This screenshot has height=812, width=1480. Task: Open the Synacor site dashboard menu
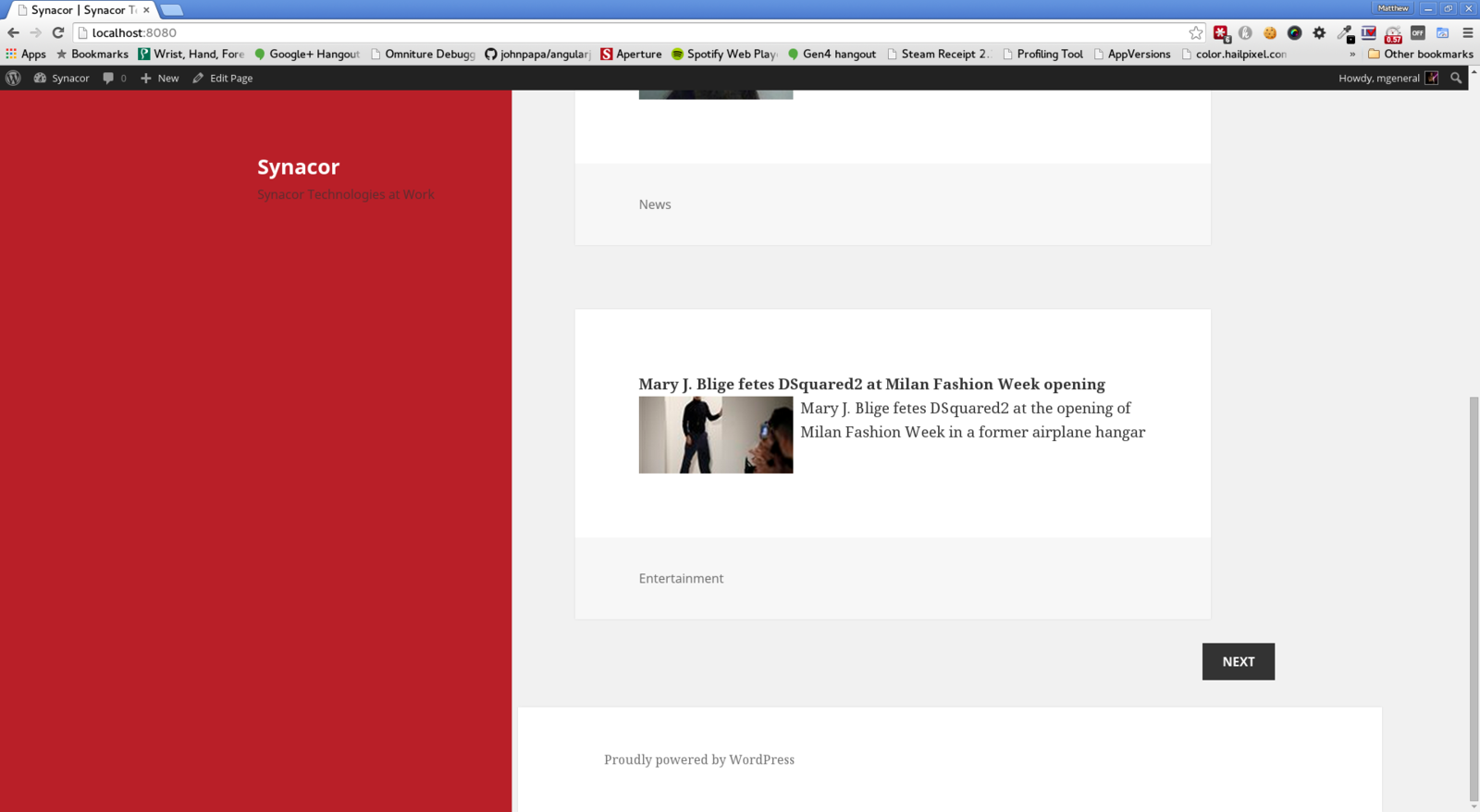(x=62, y=78)
